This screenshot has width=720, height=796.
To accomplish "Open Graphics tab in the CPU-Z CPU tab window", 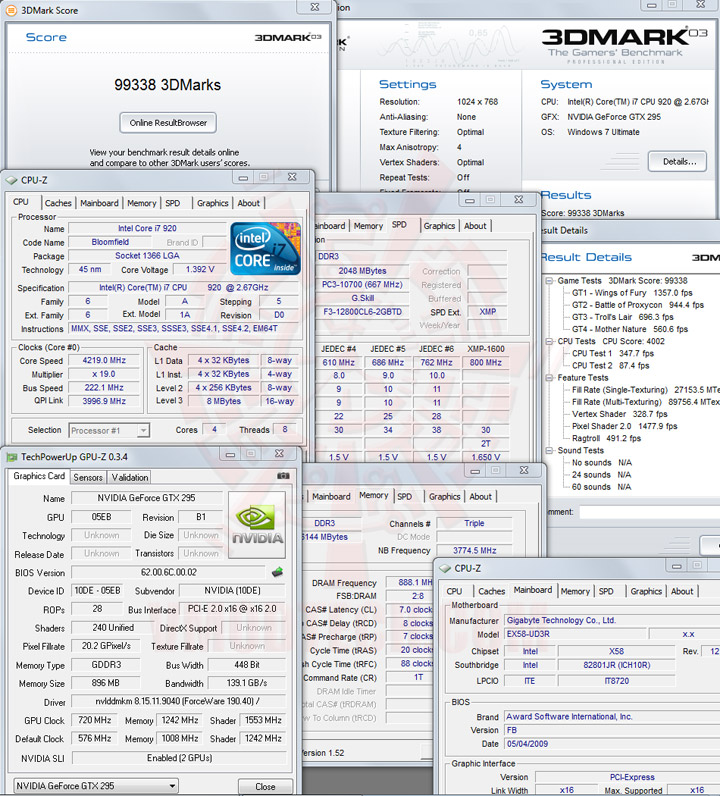I will click(x=213, y=203).
